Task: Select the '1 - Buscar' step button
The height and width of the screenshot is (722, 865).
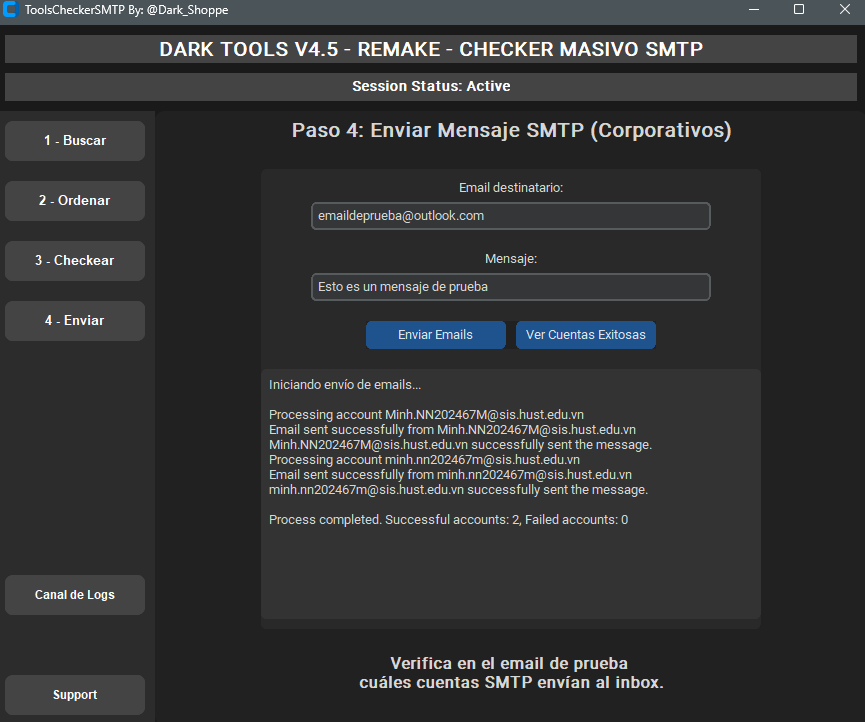Action: click(x=74, y=140)
